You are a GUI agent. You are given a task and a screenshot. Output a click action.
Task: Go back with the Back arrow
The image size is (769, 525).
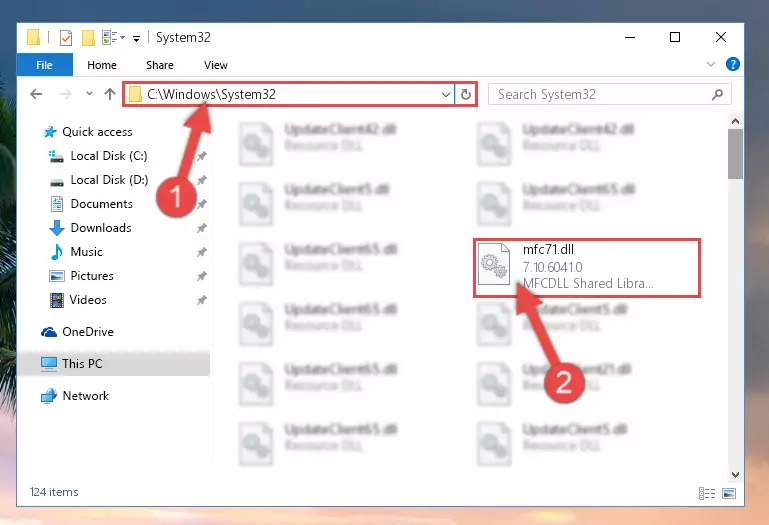pyautogui.click(x=36, y=94)
